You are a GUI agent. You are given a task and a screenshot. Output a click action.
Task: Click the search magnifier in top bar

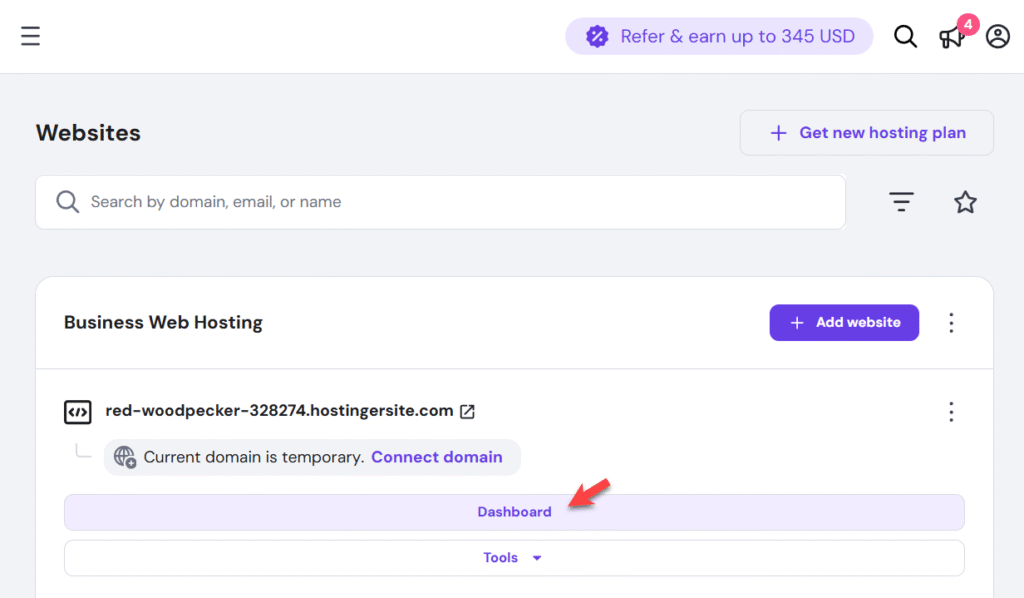(x=905, y=37)
